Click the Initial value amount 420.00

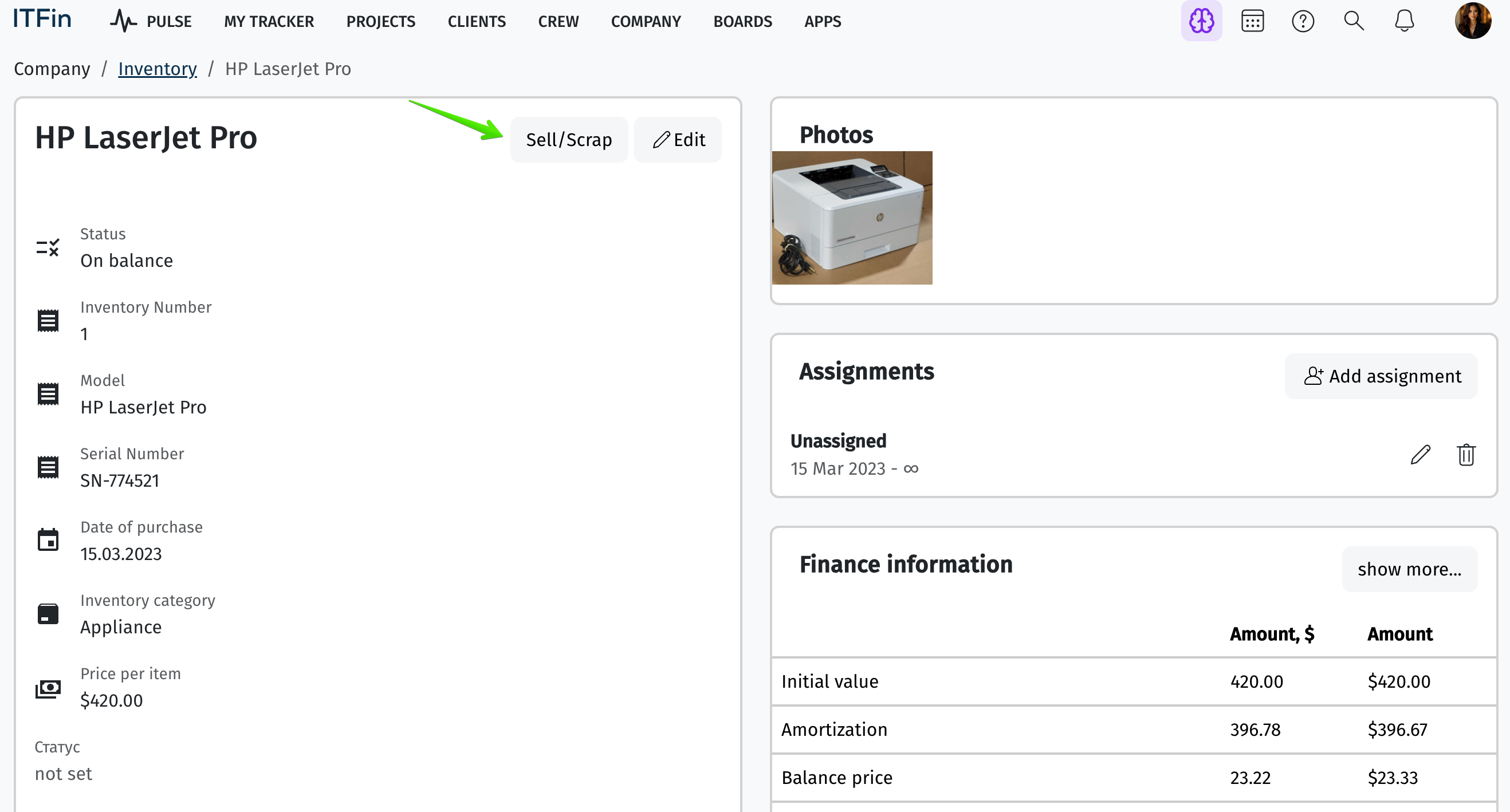(1257, 681)
